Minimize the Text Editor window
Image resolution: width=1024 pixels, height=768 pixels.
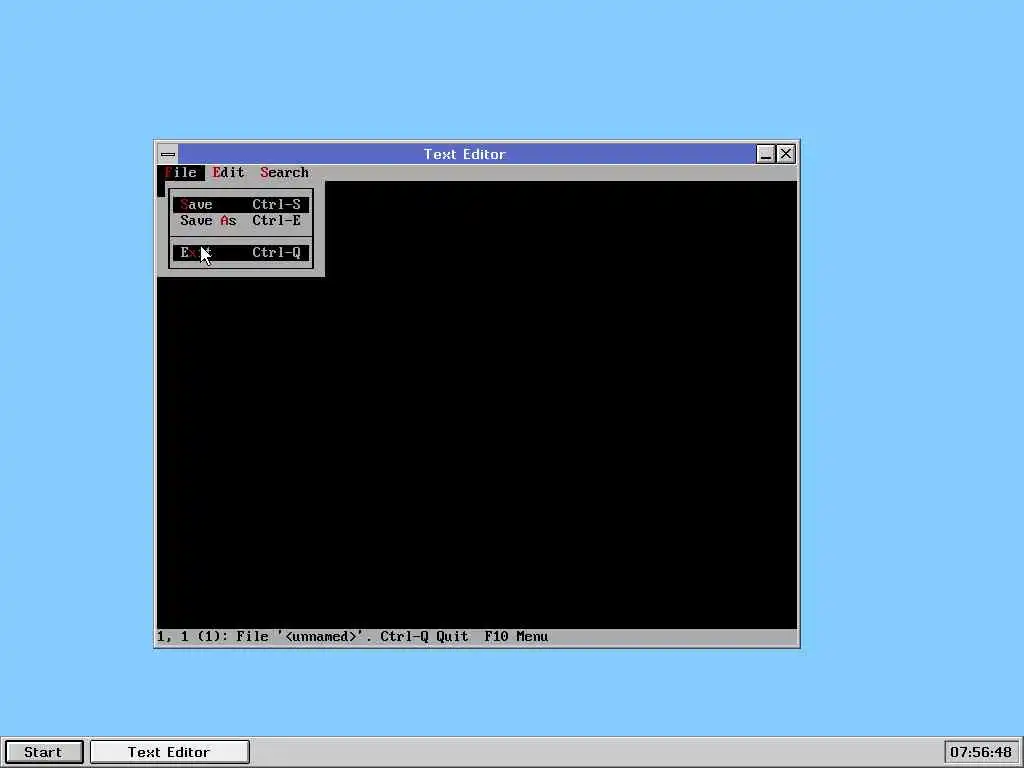765,154
